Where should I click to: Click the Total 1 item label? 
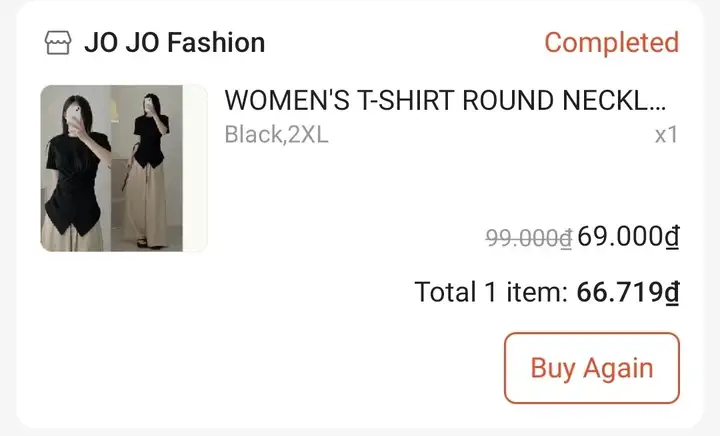click(491, 292)
